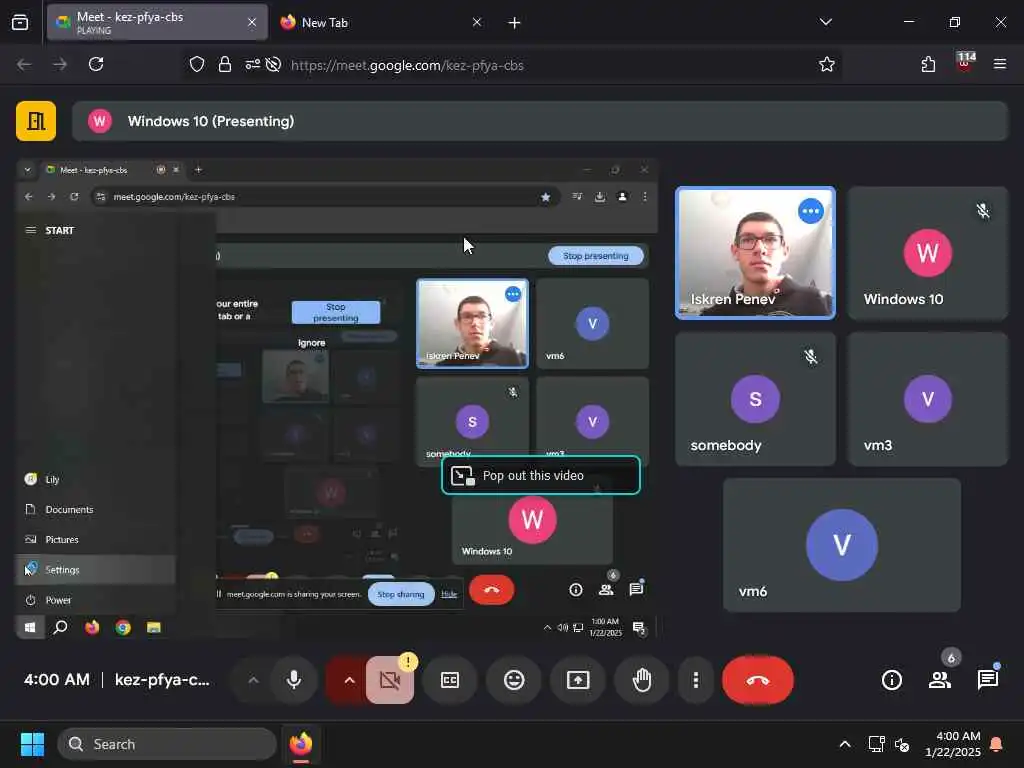Viewport: 1024px width, 768px height.
Task: Raise hand in the meeting
Action: click(x=642, y=680)
